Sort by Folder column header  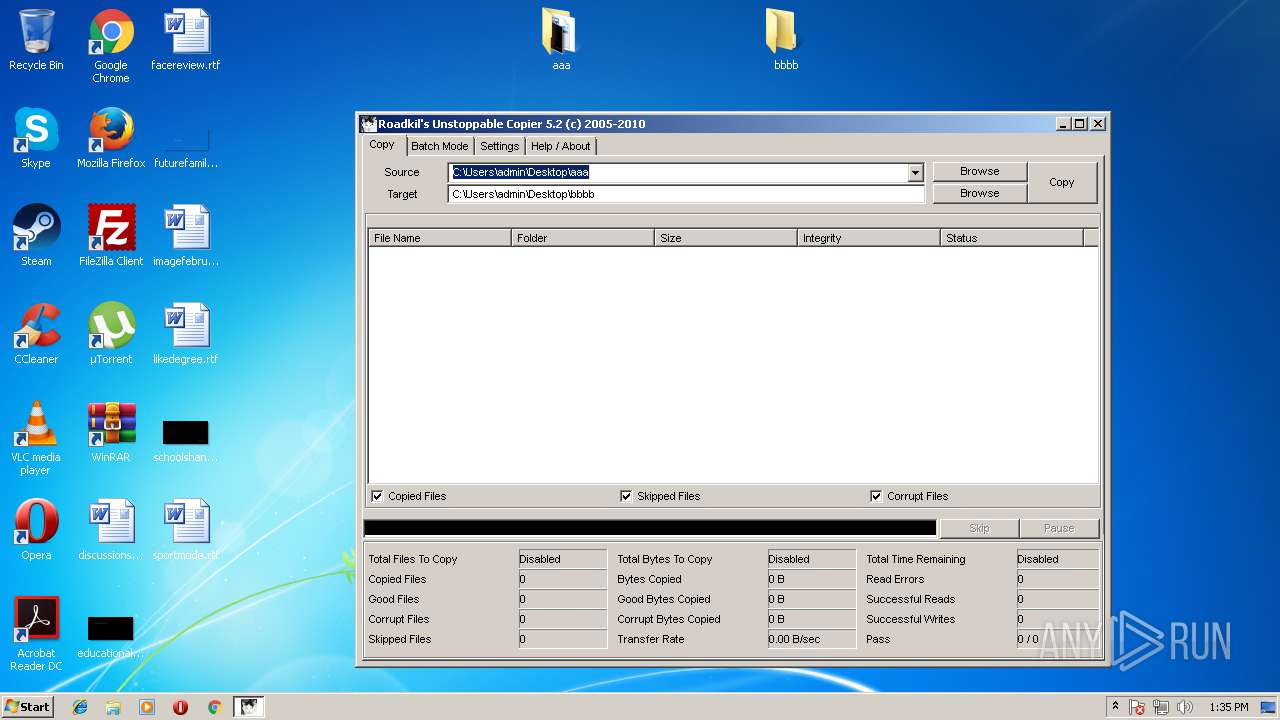[x=583, y=238]
